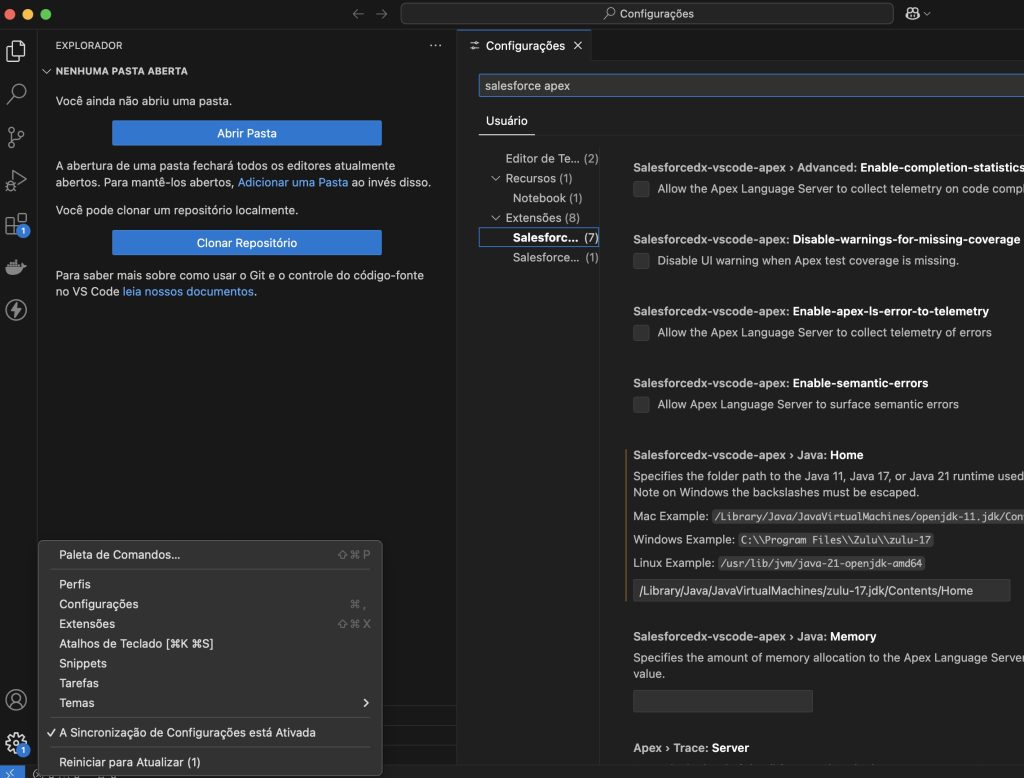The image size is (1024, 778).
Task: Click the Clonar Repositório button
Action: pyautogui.click(x=247, y=243)
